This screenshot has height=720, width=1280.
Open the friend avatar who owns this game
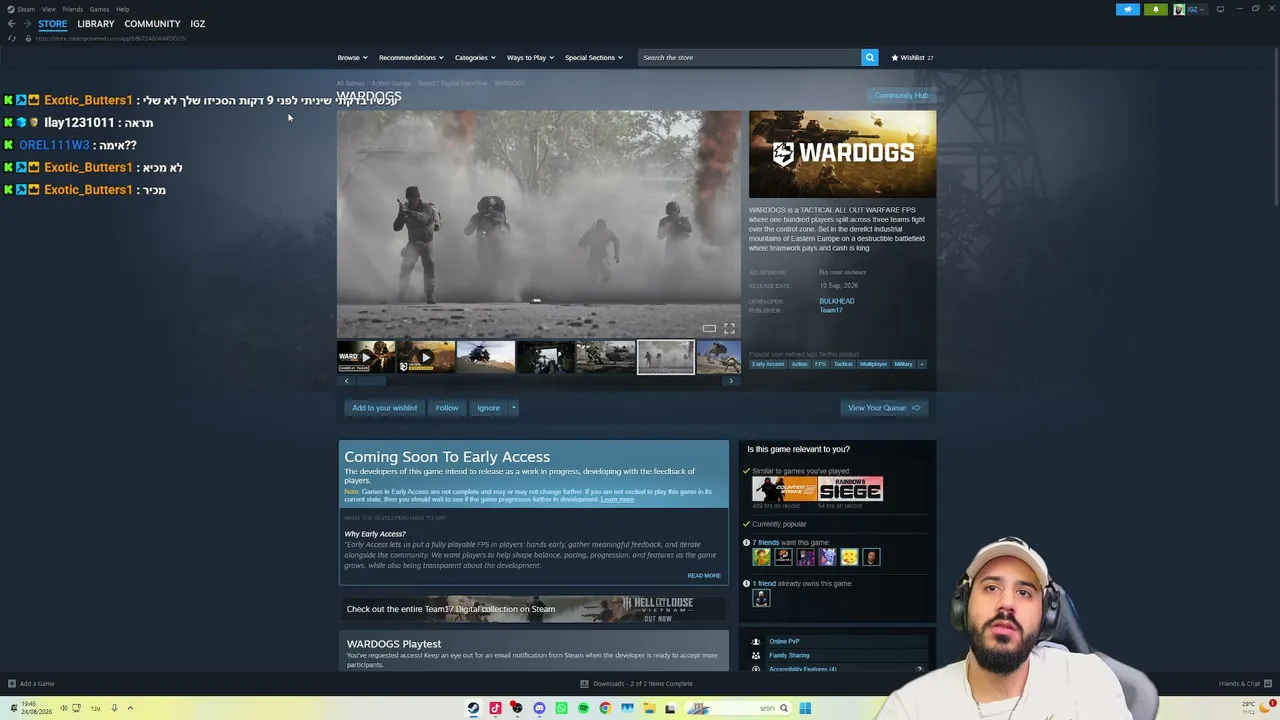coord(761,598)
